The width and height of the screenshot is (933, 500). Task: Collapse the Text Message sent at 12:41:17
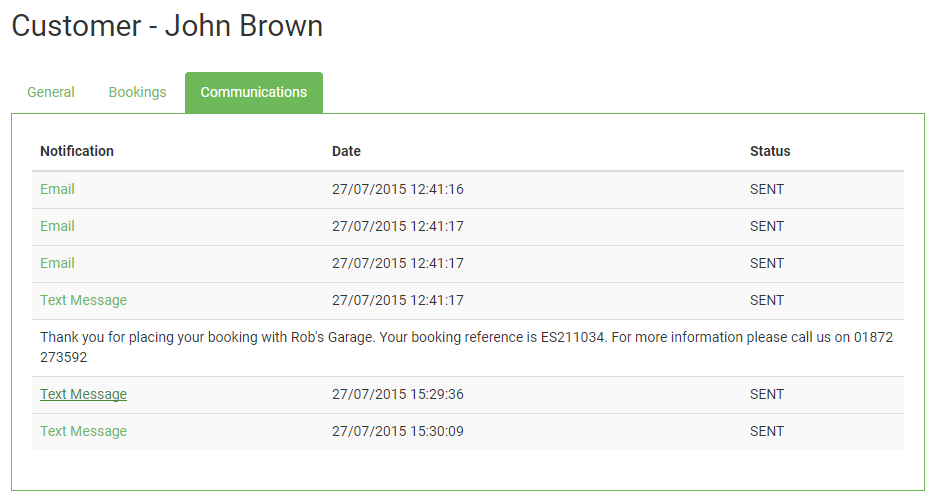pyautogui.click(x=83, y=300)
